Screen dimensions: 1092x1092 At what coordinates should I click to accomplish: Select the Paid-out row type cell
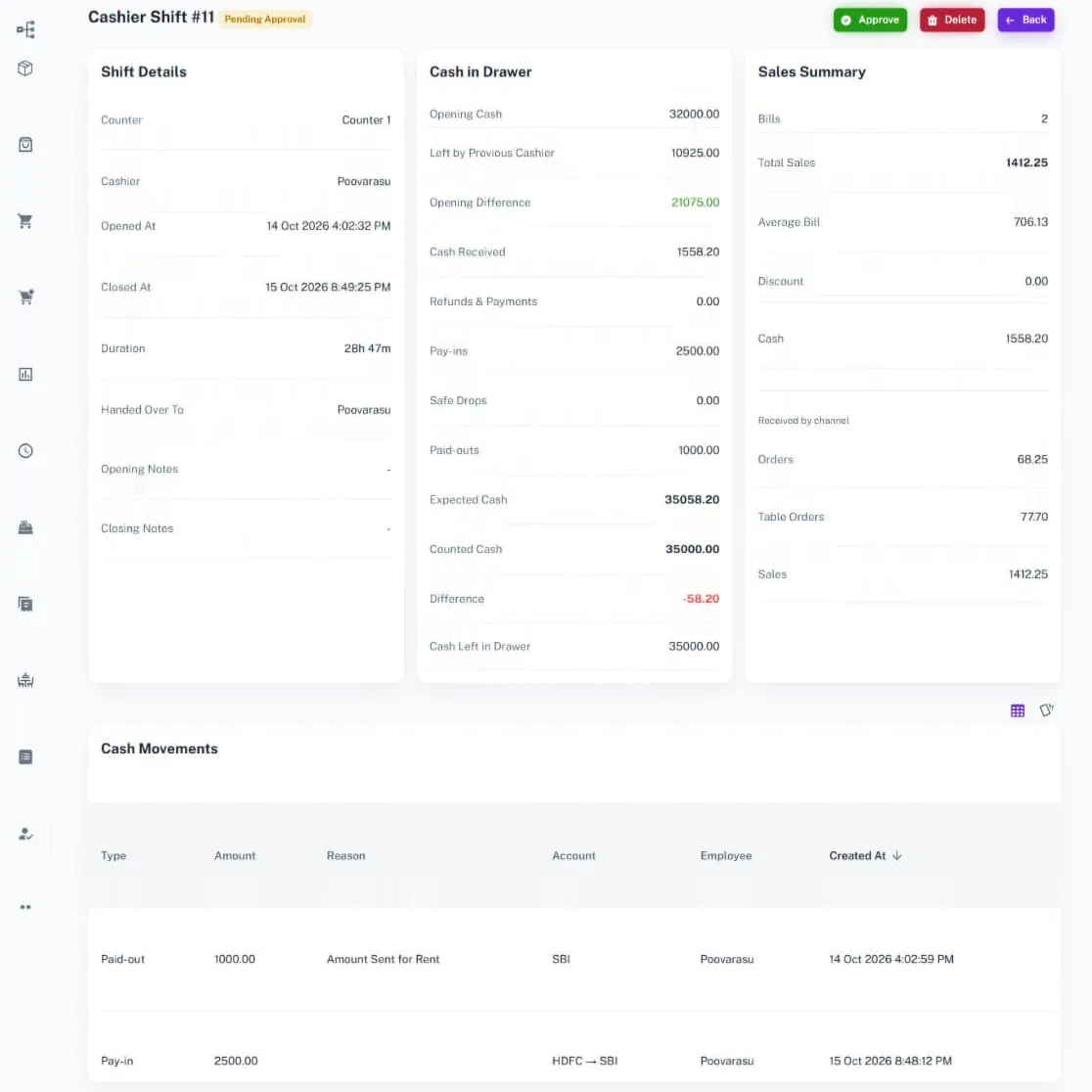(x=122, y=959)
